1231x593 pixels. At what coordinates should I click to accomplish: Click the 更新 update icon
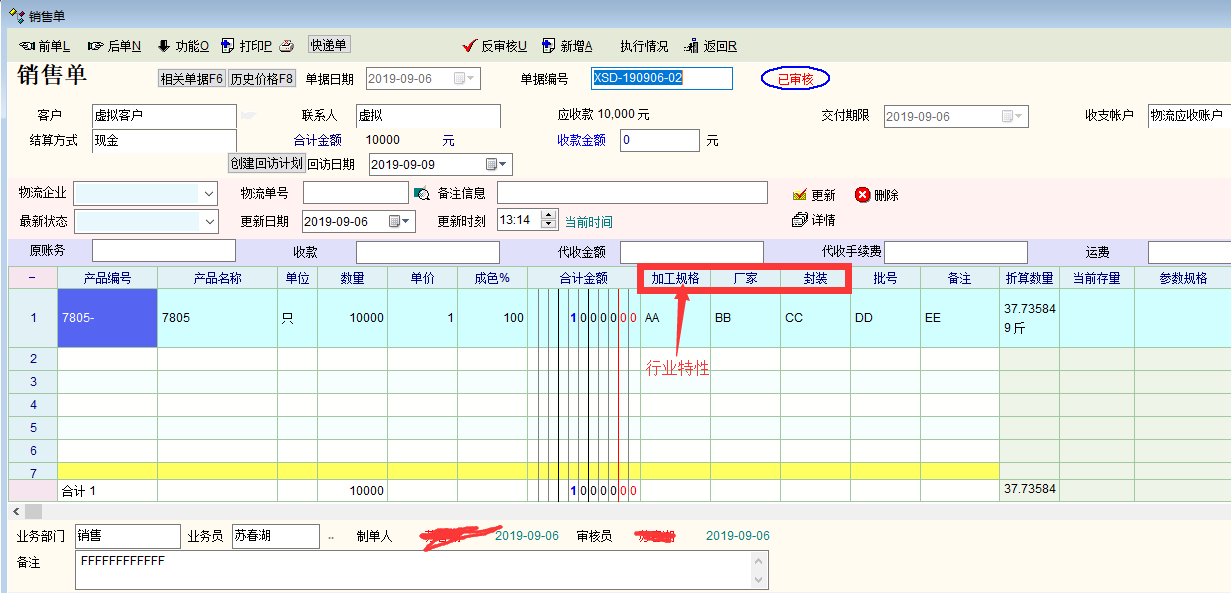tap(799, 195)
